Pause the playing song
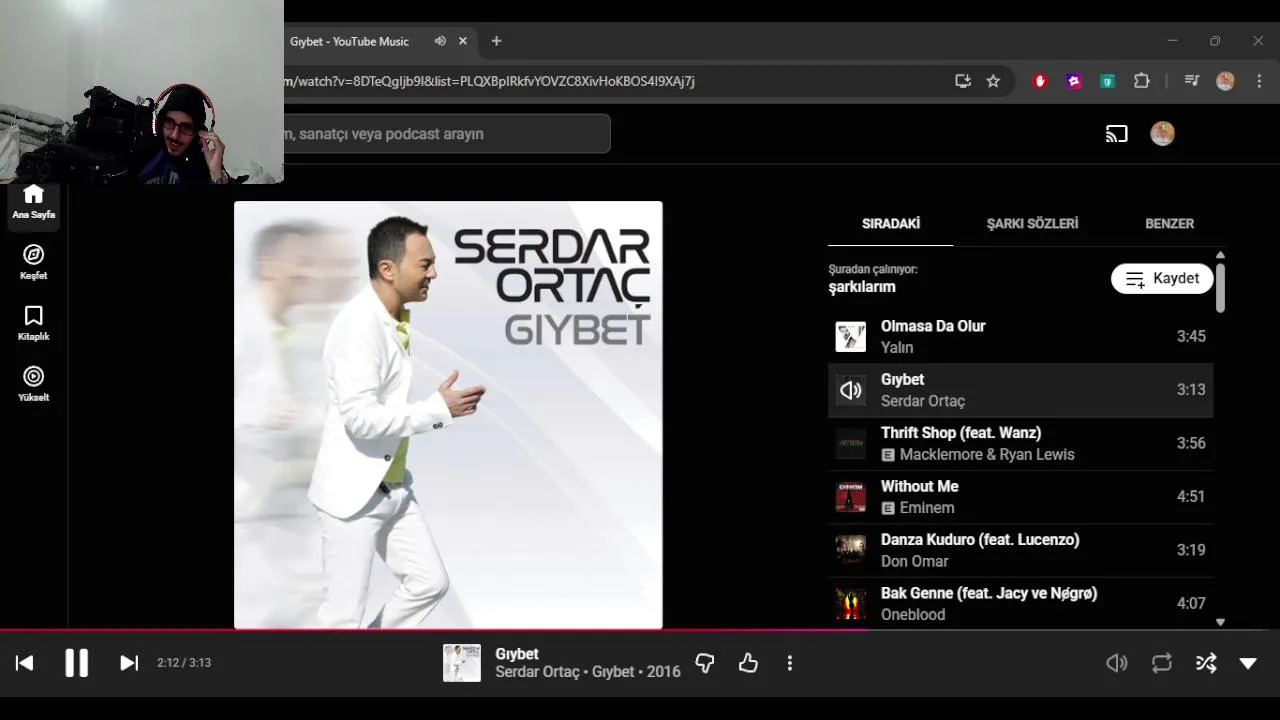This screenshot has width=1280, height=720. [x=77, y=663]
